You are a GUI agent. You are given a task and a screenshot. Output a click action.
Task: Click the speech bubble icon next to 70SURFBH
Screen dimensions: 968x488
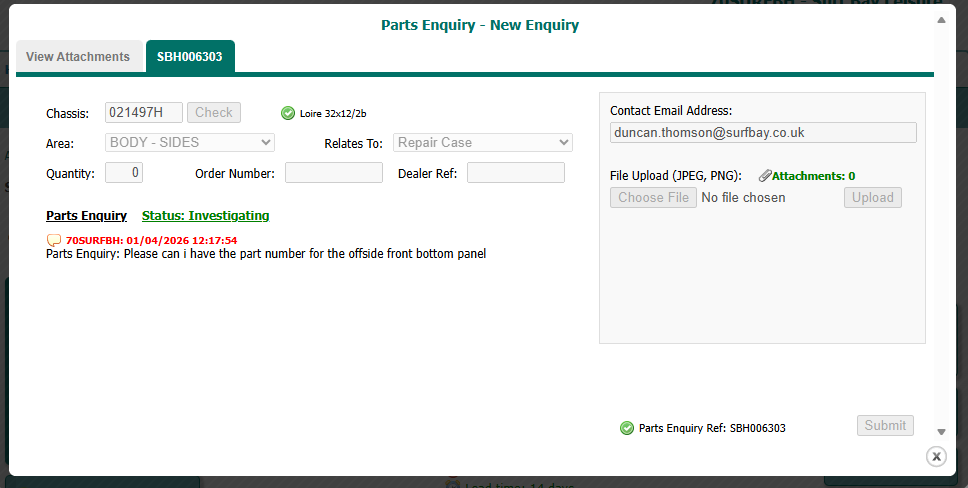(54, 240)
